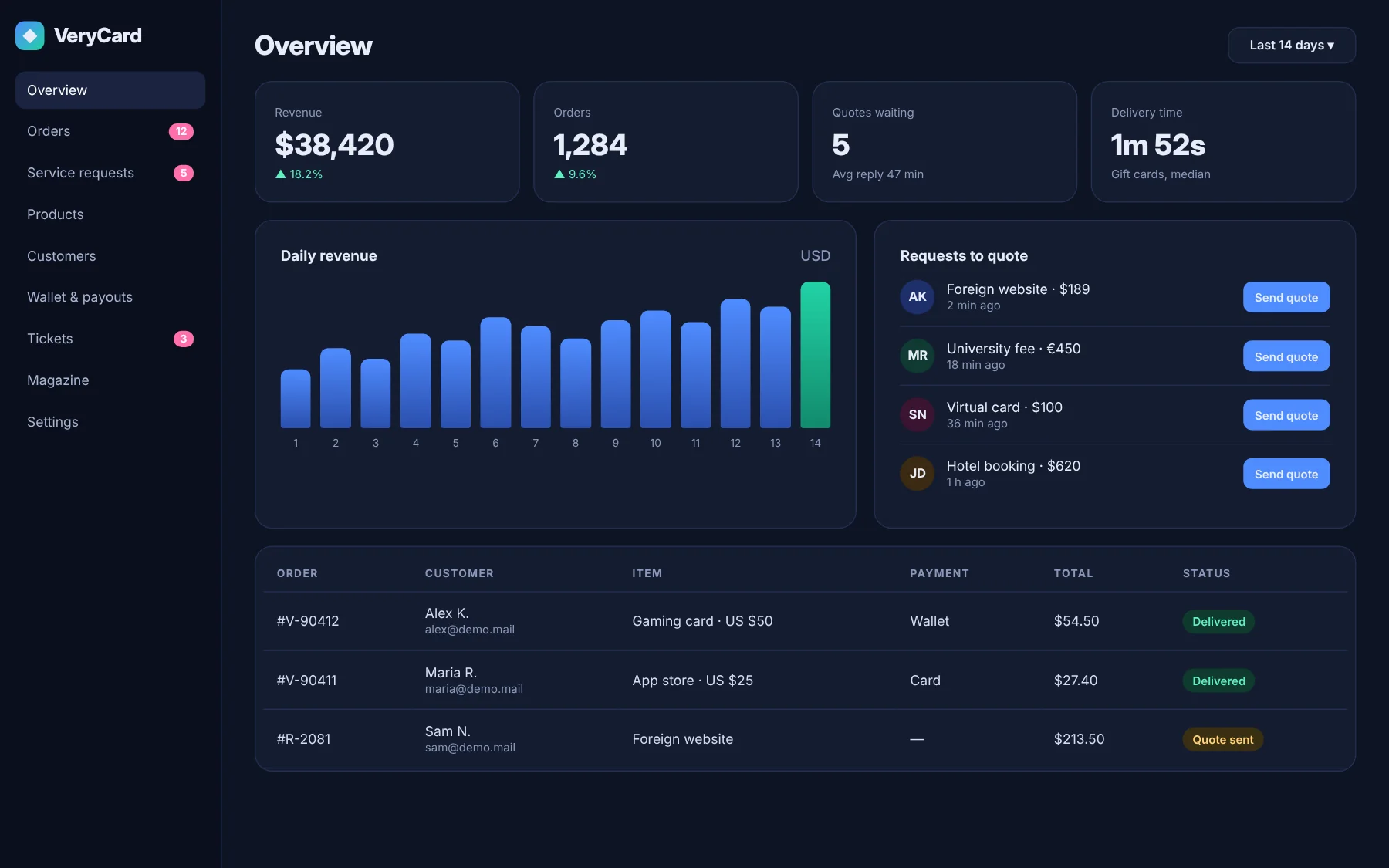The image size is (1389, 868).
Task: Click the JD customer avatar
Action: click(x=917, y=473)
